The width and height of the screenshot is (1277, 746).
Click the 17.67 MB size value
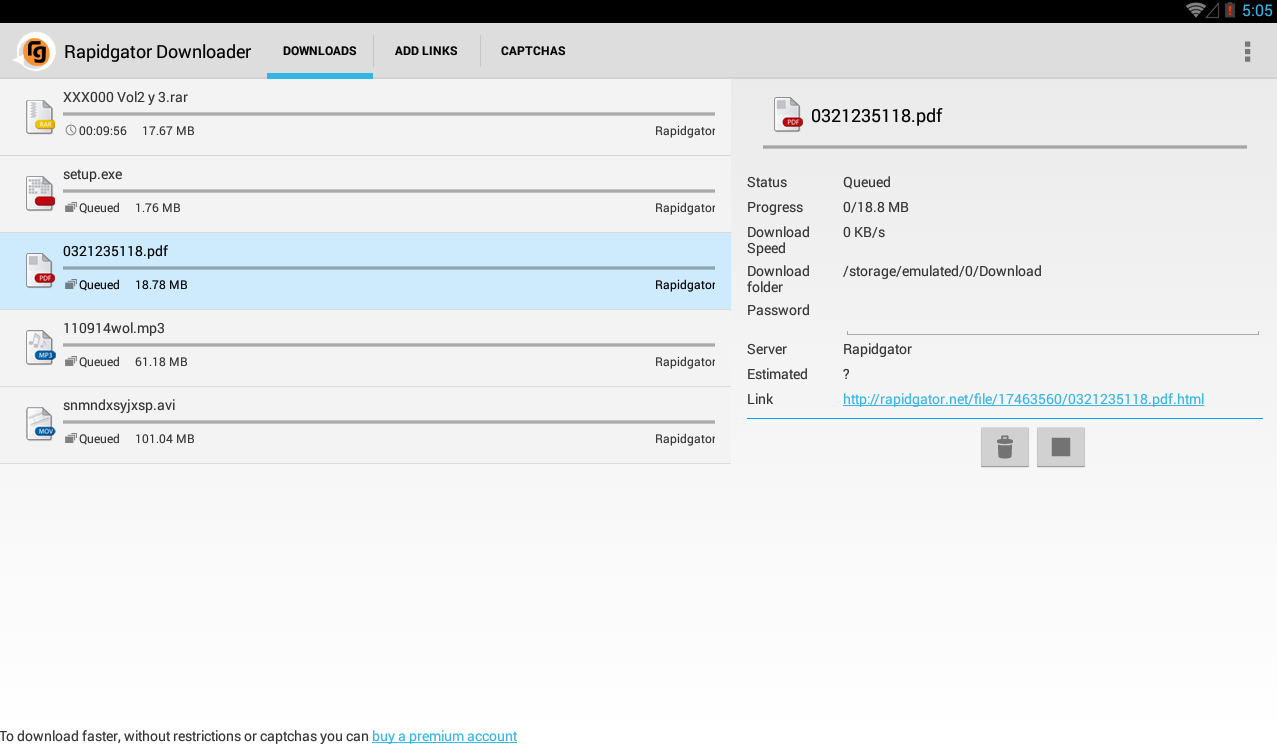click(168, 131)
